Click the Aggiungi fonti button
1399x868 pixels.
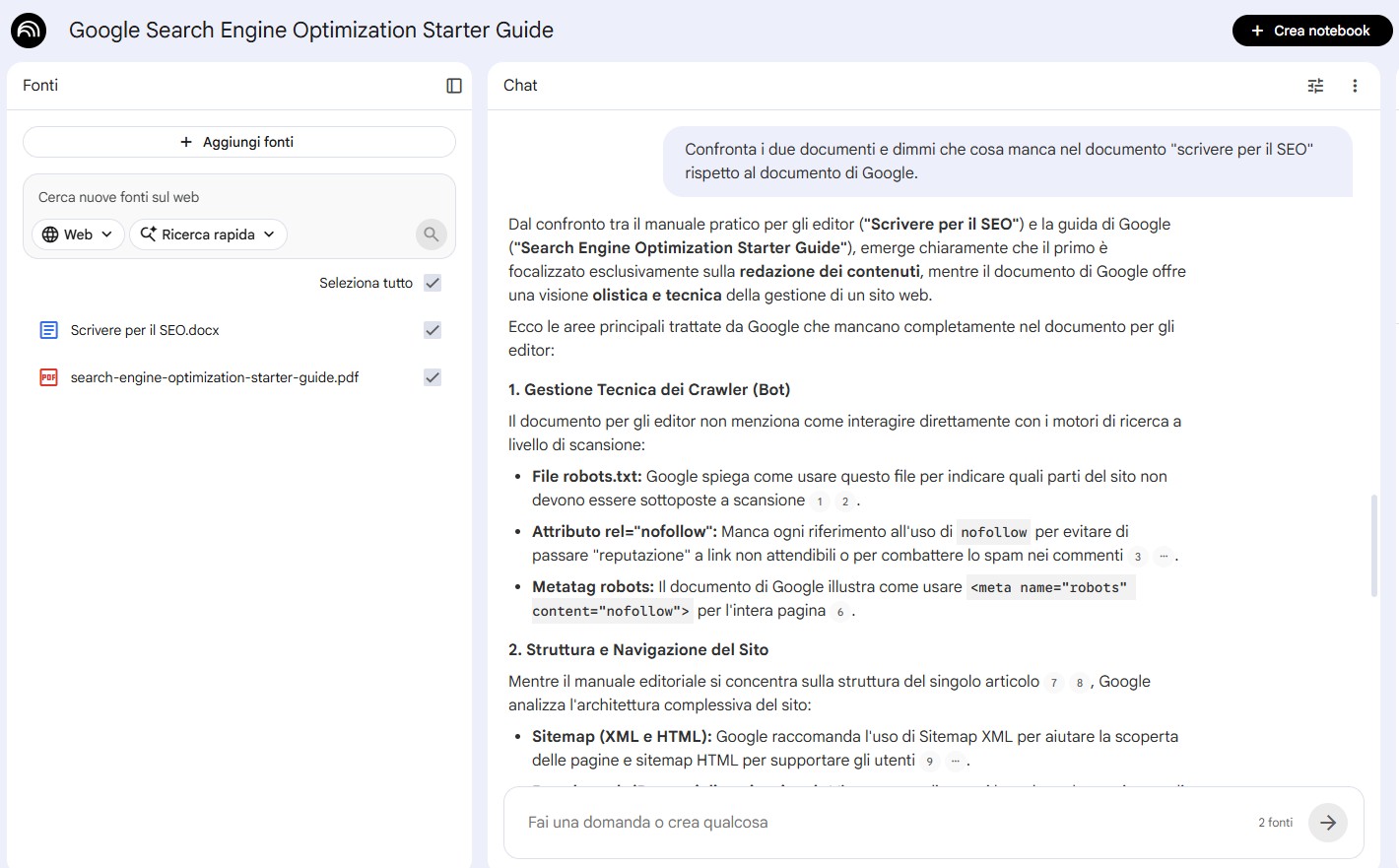coord(239,142)
